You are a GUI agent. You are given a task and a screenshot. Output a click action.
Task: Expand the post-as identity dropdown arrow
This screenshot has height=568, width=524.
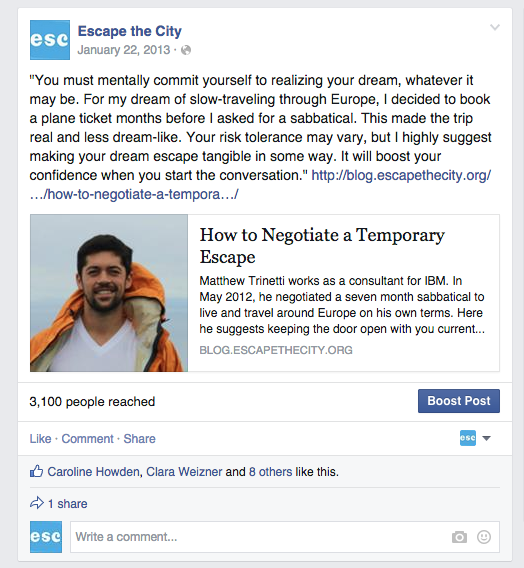(x=487, y=438)
